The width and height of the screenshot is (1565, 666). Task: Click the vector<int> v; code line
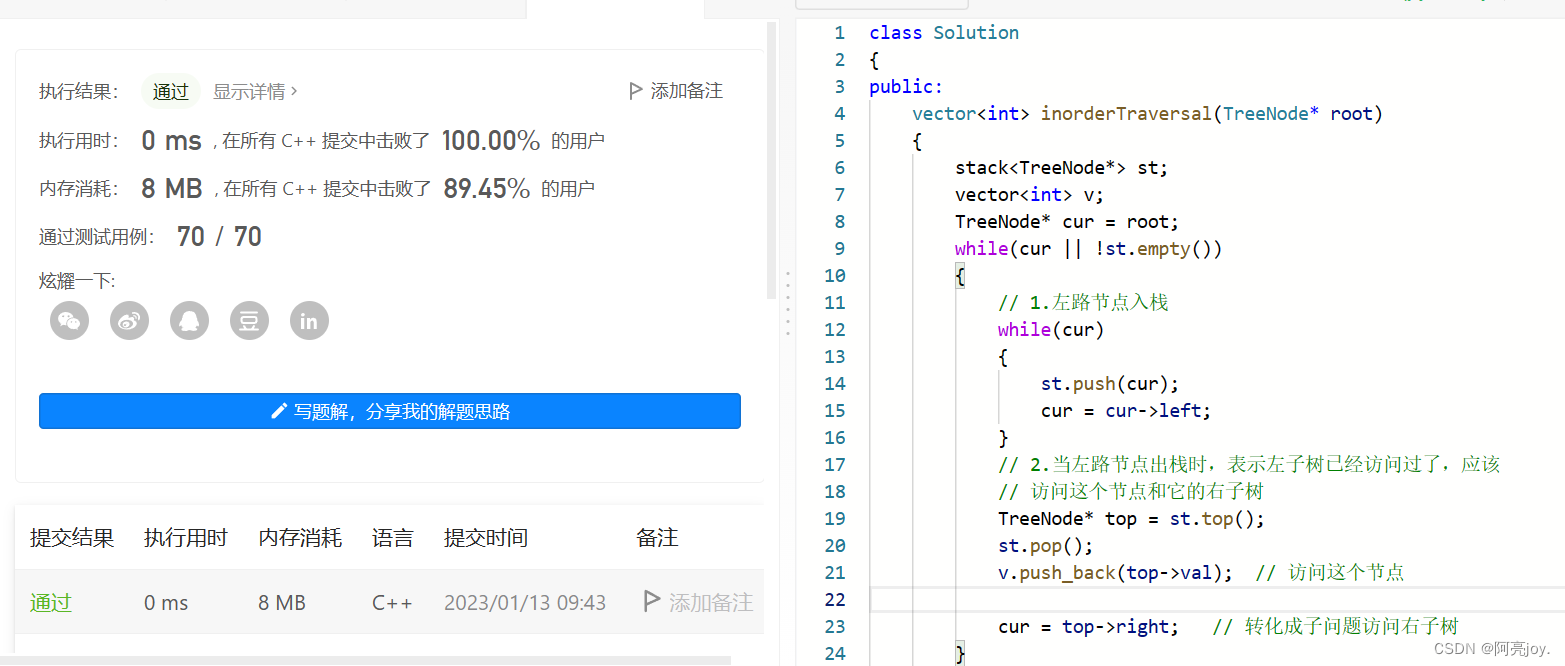pos(1029,195)
